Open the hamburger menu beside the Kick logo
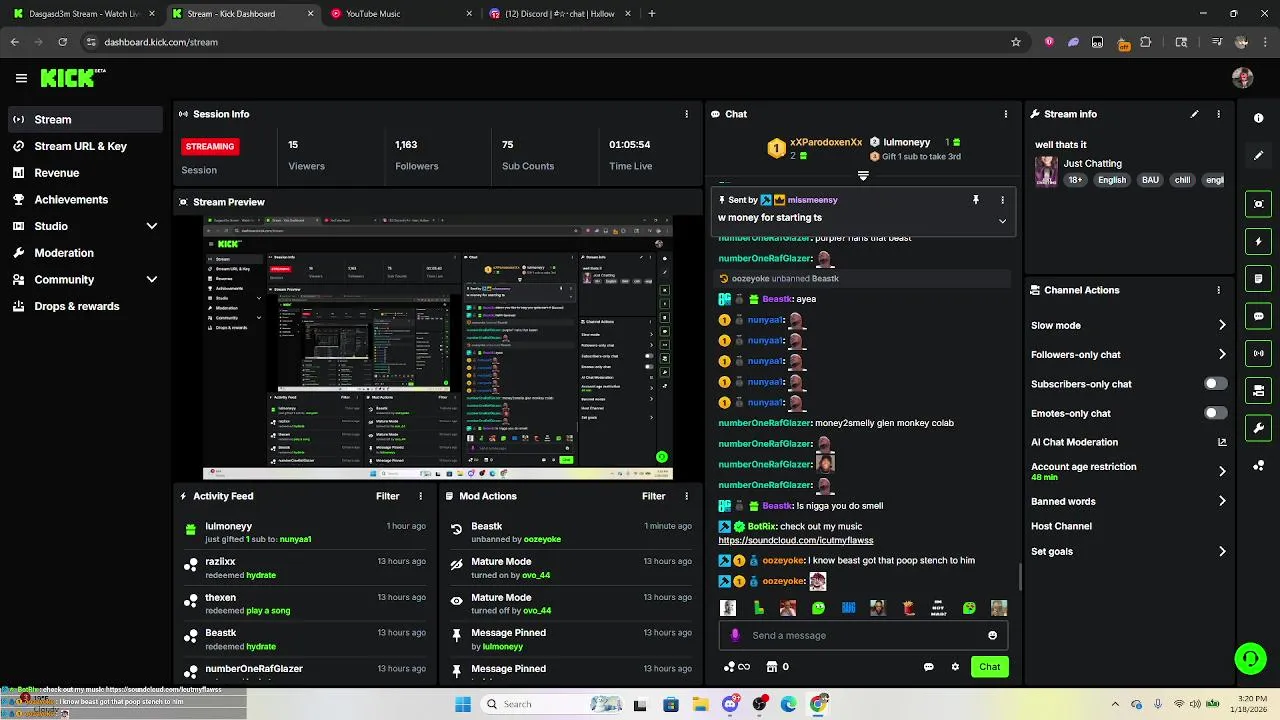Viewport: 1280px width, 720px height. click(x=21, y=78)
